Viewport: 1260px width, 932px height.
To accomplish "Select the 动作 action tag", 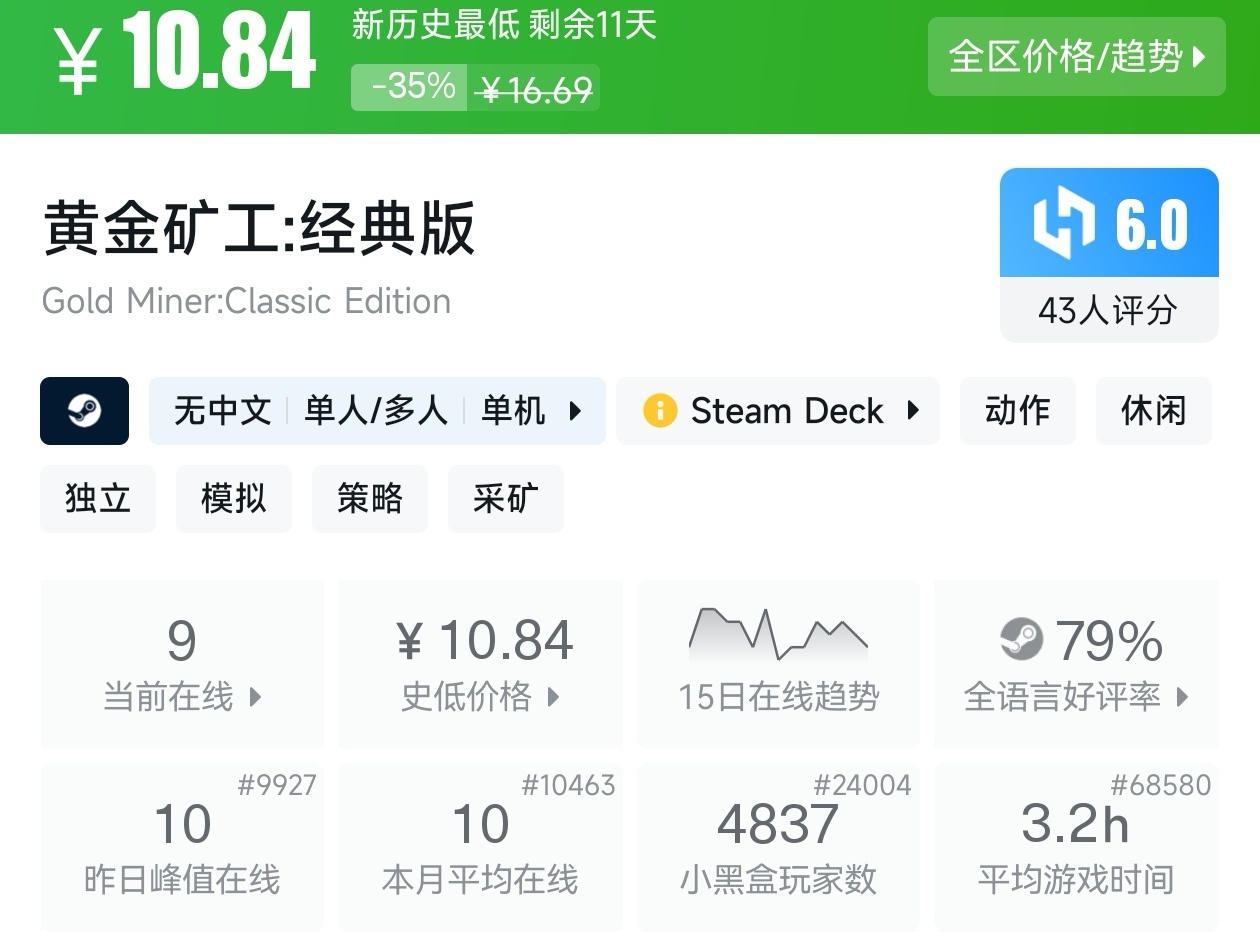I will (x=1017, y=411).
